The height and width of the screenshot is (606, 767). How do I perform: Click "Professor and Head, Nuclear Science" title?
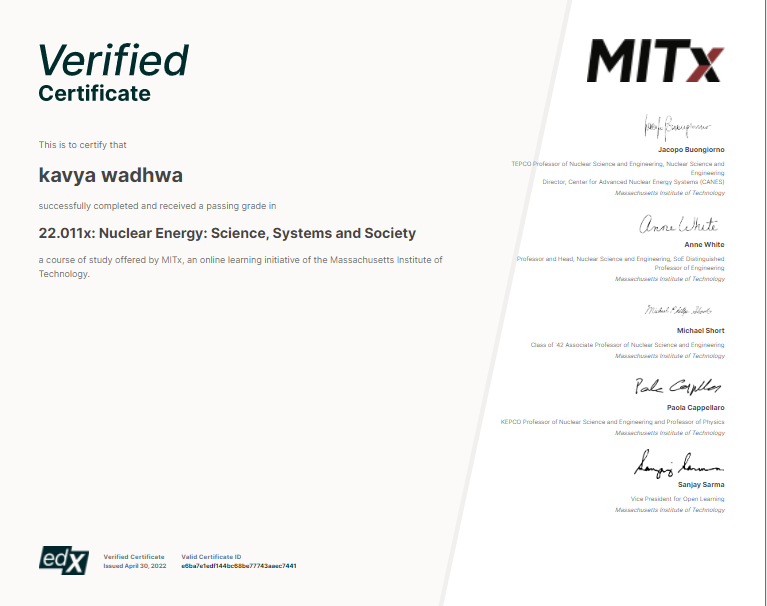click(x=621, y=263)
